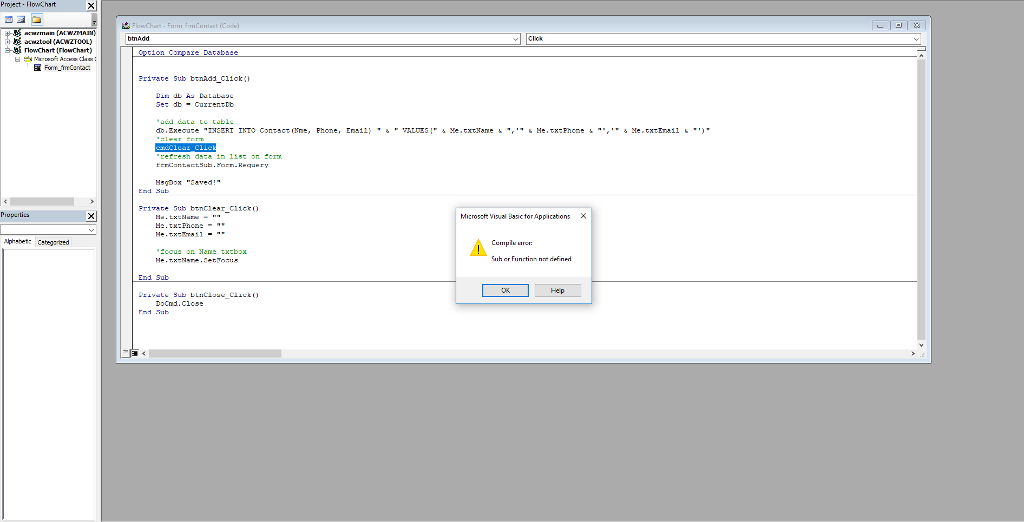Click code window vertical scrollbar up arrow
Screen dimensions: 1024x522
tap(921, 56)
